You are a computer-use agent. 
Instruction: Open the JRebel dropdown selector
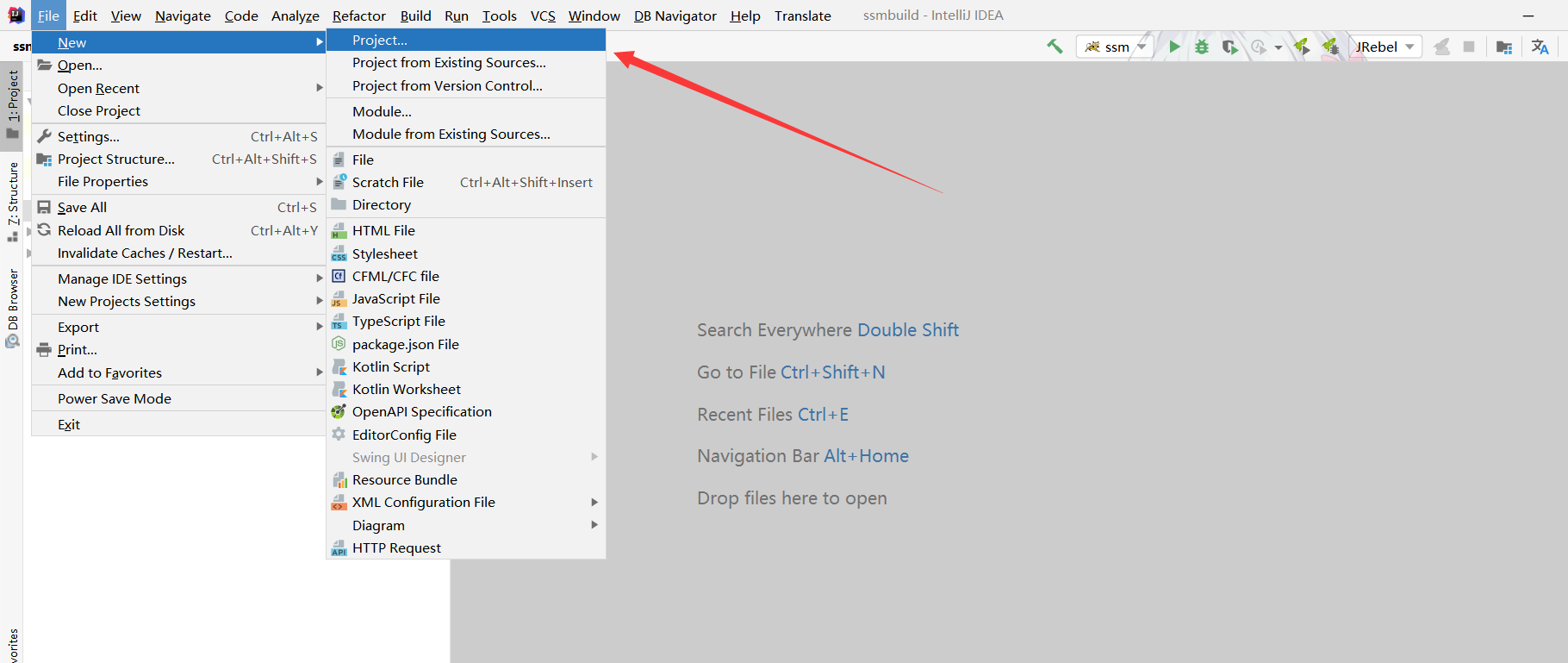point(1385,47)
